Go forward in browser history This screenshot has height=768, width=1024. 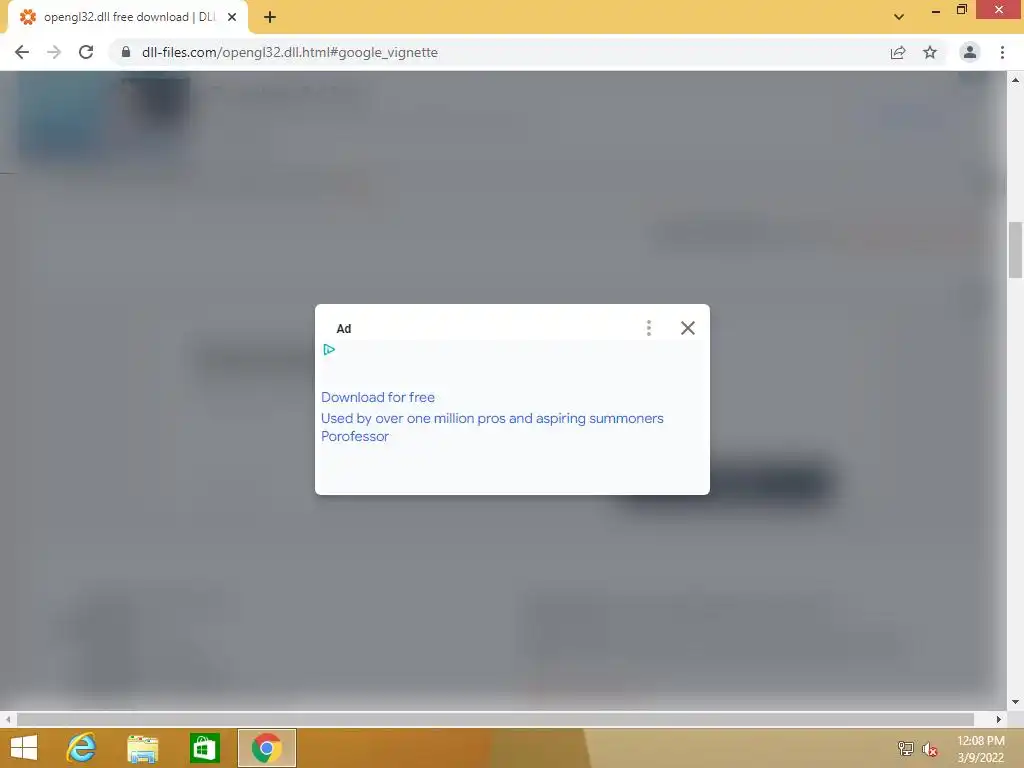click(x=54, y=52)
